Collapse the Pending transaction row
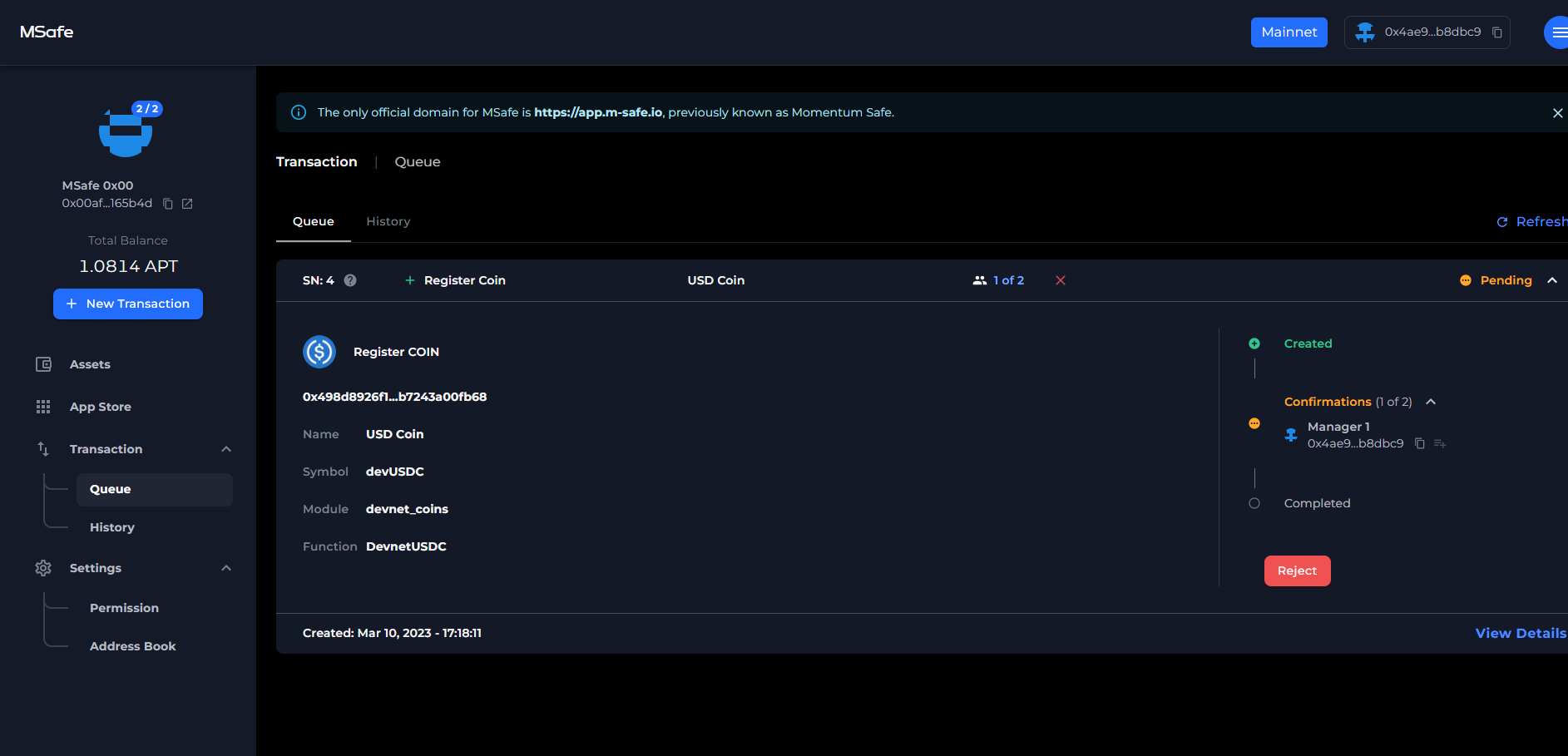 (1552, 280)
